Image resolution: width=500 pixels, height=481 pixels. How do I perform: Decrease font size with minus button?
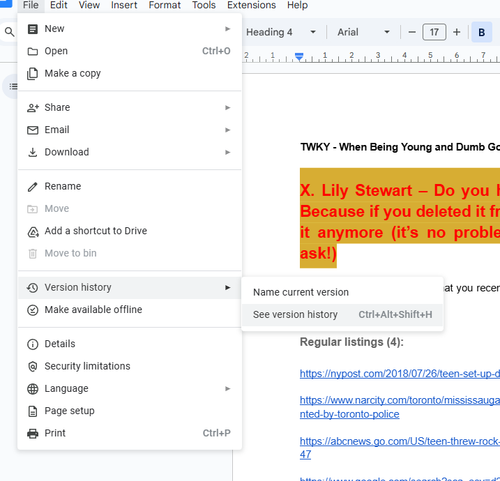click(x=412, y=32)
